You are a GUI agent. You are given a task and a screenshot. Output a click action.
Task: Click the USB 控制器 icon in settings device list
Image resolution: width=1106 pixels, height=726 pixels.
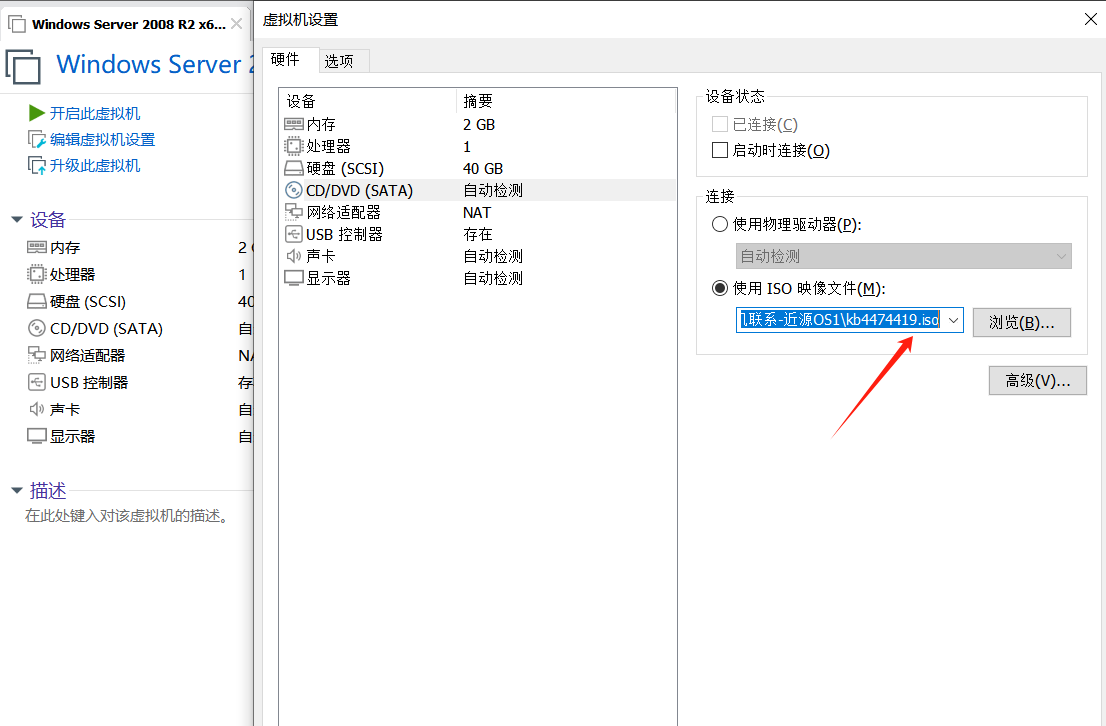(x=293, y=234)
